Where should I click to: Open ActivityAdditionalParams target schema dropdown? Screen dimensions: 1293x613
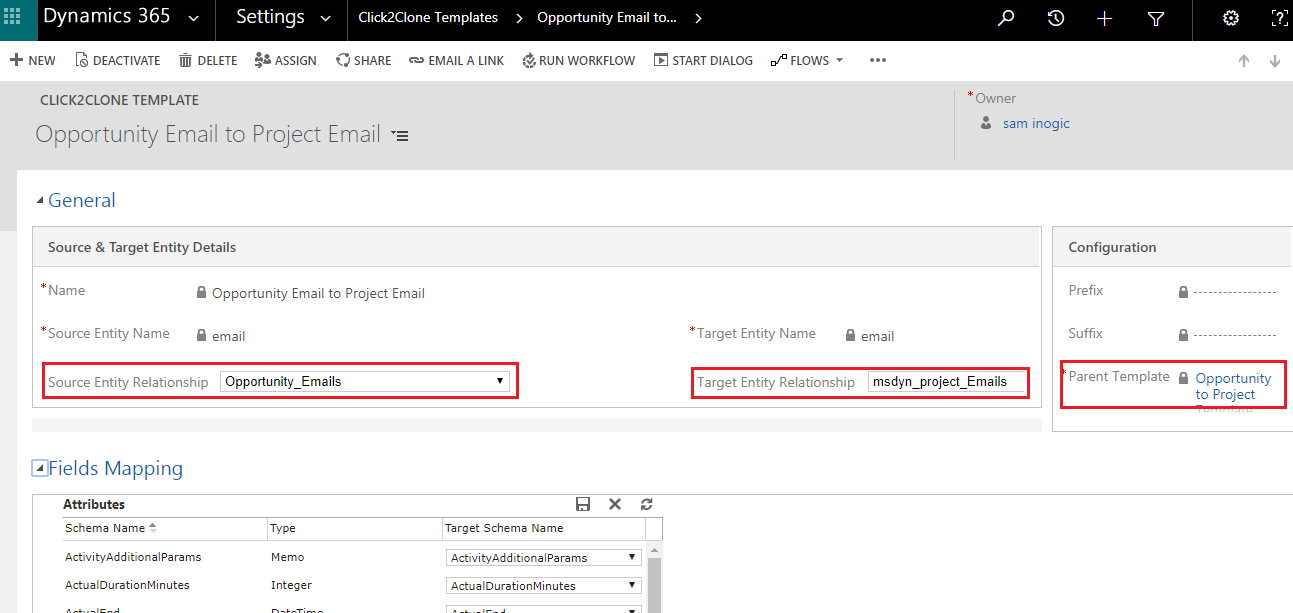tap(543, 557)
